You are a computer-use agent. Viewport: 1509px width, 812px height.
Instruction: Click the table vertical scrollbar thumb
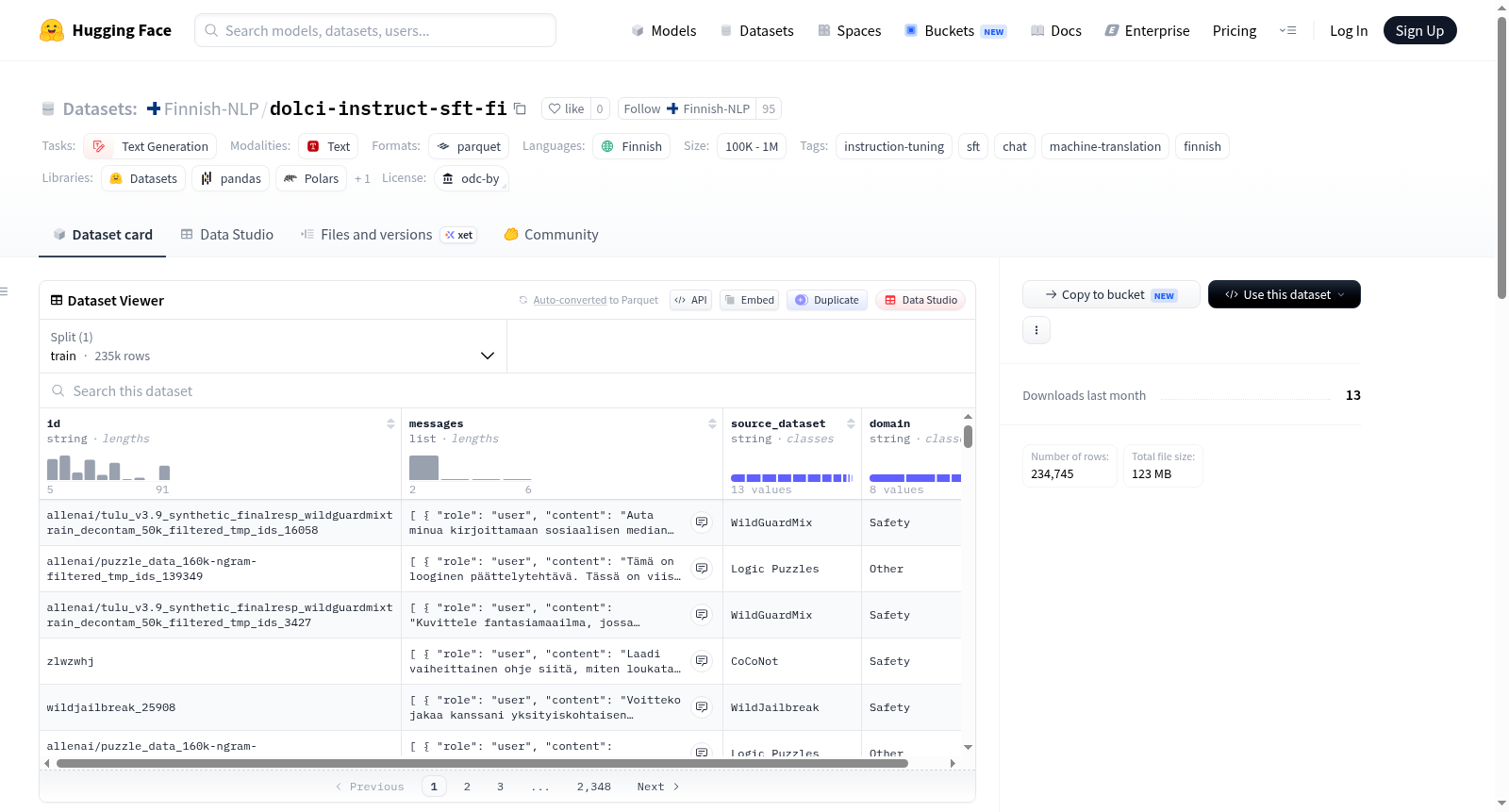coord(968,437)
